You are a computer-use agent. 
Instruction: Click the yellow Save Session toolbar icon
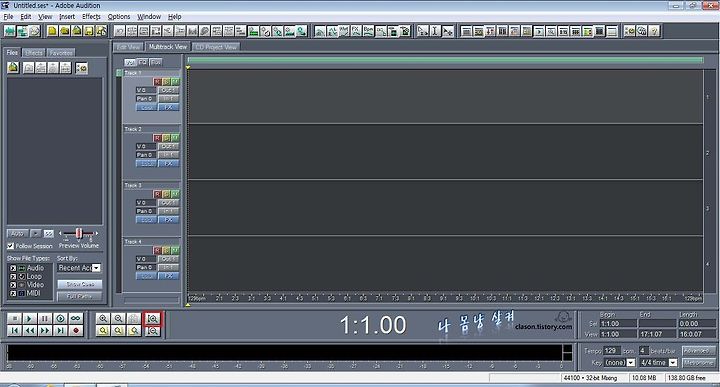pyautogui.click(x=89, y=31)
